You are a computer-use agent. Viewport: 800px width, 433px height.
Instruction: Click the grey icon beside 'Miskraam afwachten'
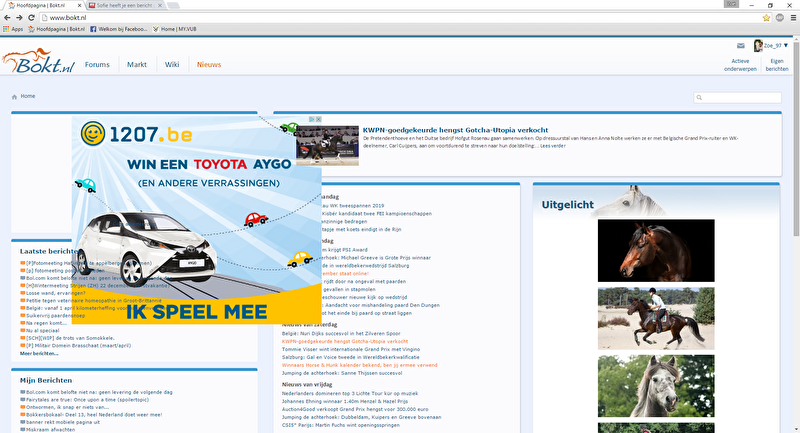(x=22, y=429)
